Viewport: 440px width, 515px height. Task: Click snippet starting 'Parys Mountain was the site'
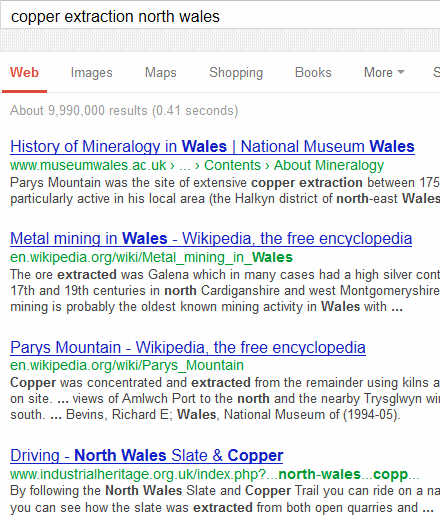click(225, 191)
